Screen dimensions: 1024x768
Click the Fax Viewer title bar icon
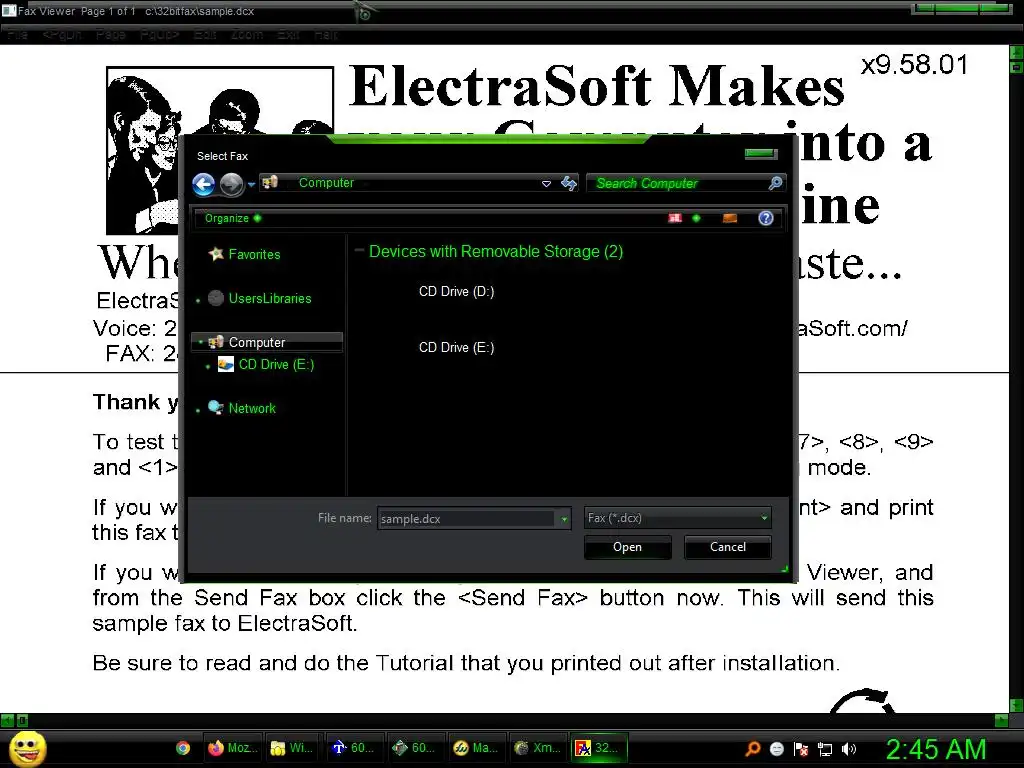pos(8,10)
